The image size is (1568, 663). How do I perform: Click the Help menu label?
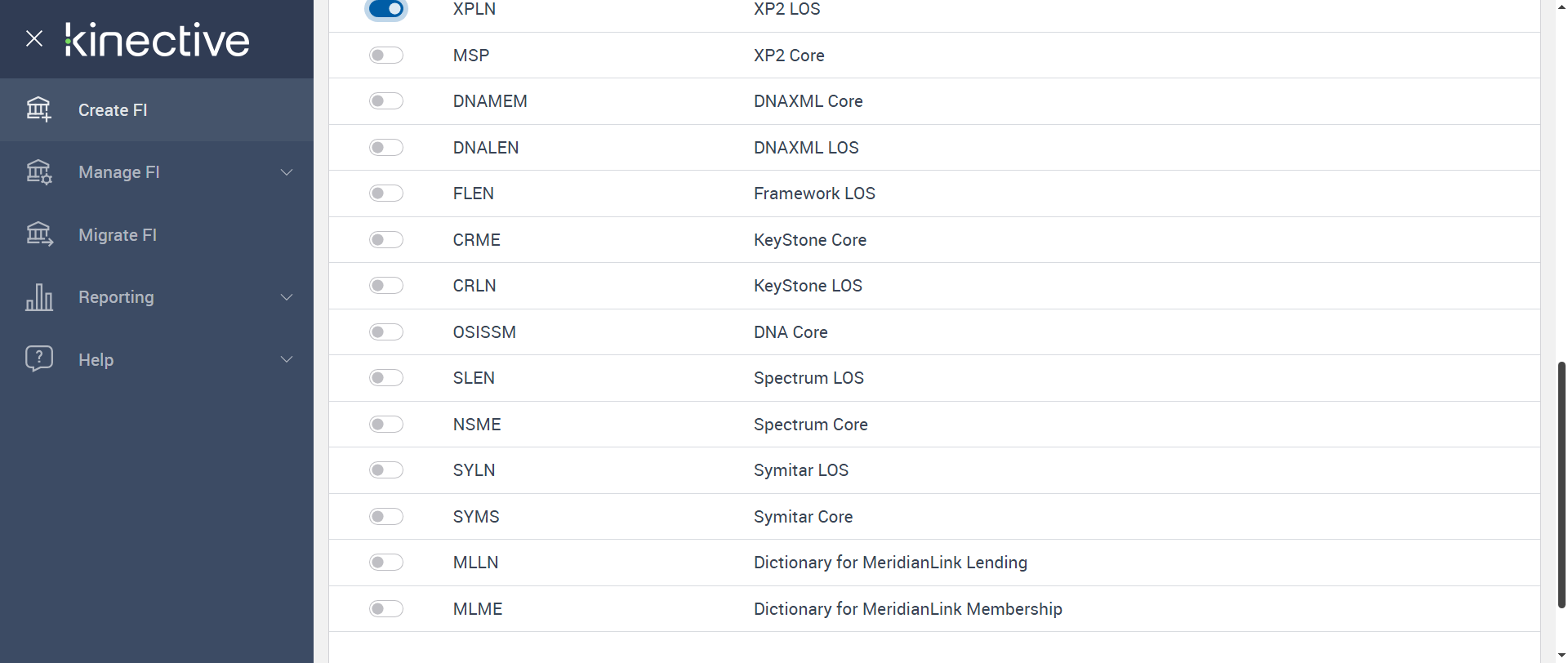click(96, 360)
